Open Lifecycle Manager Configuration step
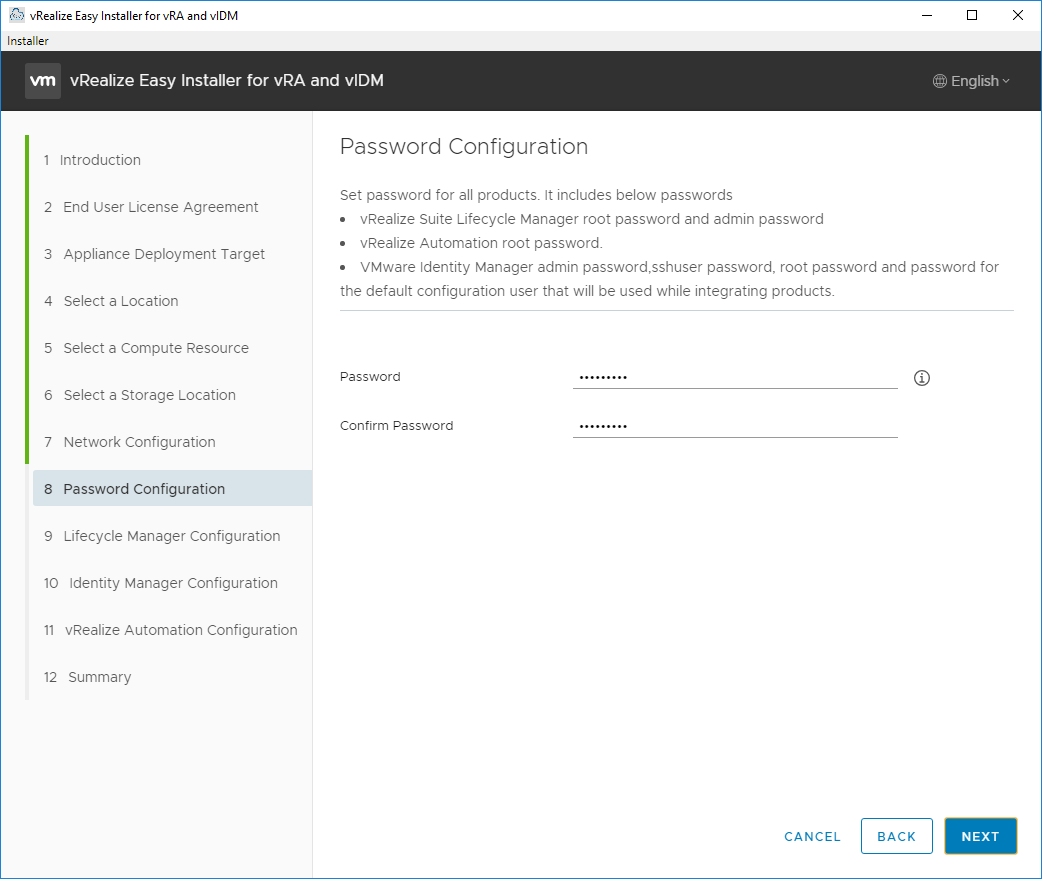The image size is (1042, 879). tap(162, 536)
